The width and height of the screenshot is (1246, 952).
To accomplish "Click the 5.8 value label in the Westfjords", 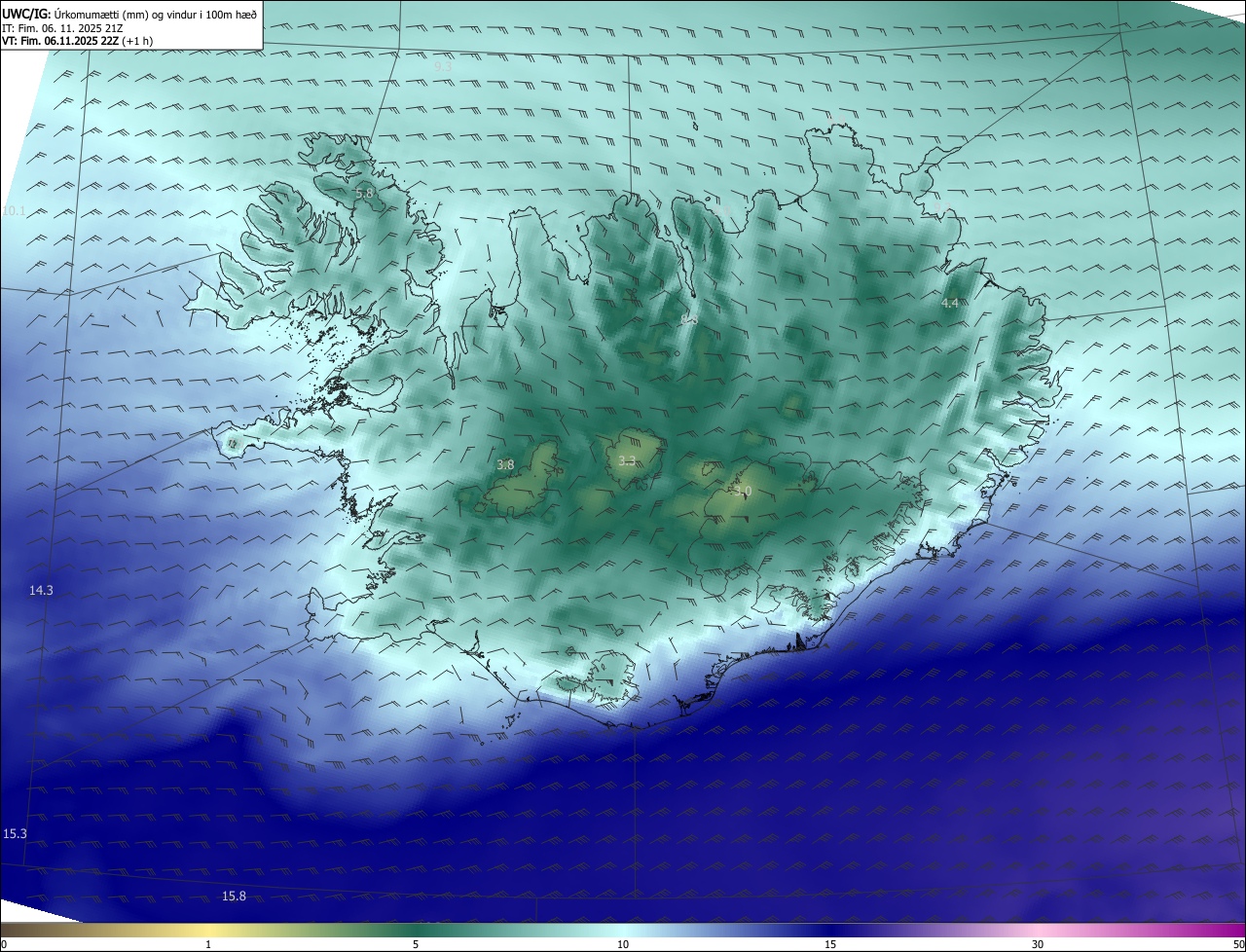I will point(364,194).
